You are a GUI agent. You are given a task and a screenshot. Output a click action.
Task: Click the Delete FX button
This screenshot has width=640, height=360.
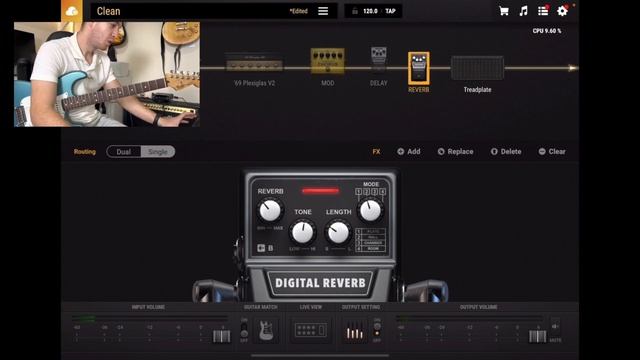(506, 151)
